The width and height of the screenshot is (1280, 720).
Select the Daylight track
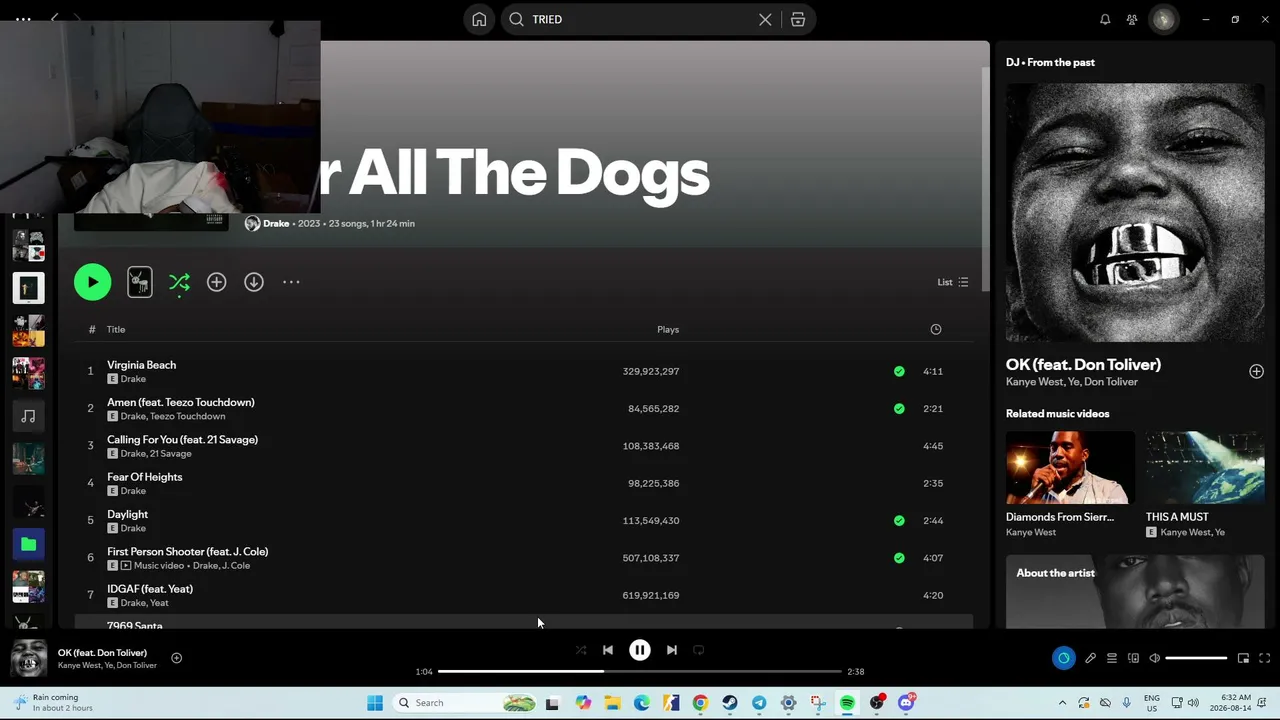click(523, 520)
